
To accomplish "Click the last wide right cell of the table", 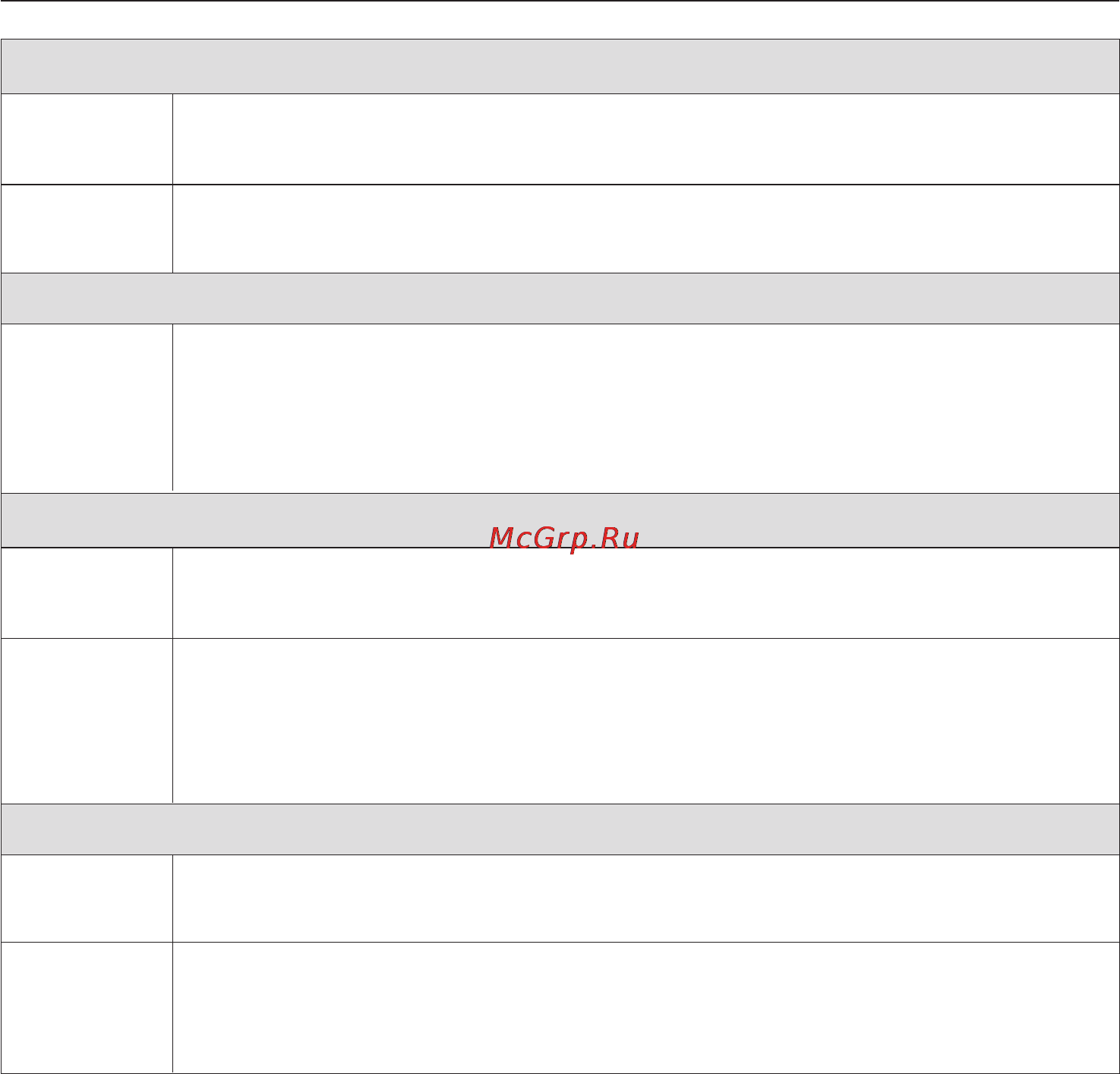I will point(646,1008).
